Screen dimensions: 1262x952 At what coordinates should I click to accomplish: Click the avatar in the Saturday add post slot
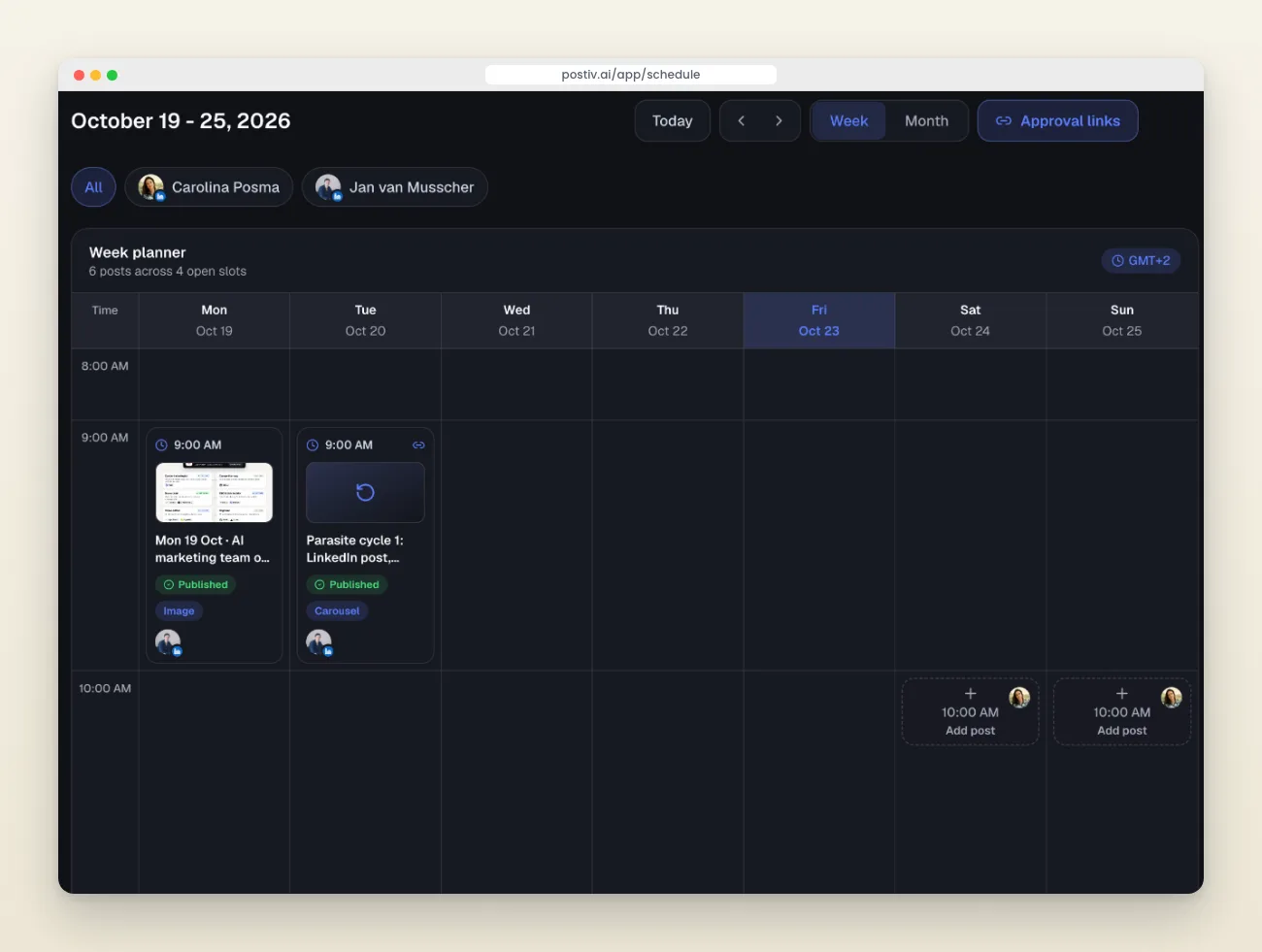(x=1019, y=697)
